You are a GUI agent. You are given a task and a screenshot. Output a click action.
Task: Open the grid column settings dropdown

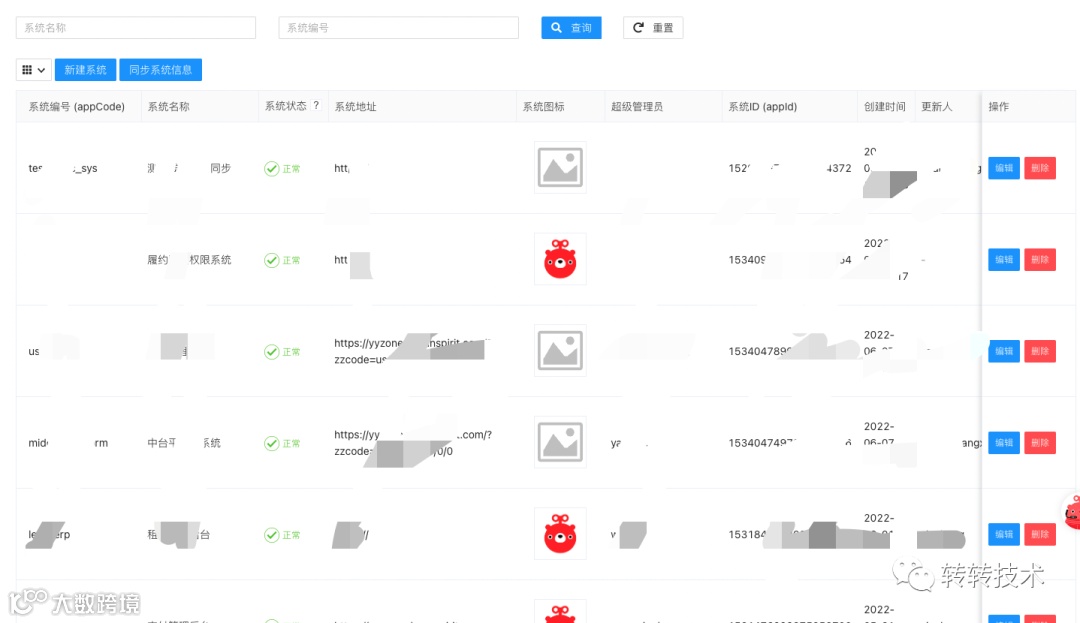point(34,70)
